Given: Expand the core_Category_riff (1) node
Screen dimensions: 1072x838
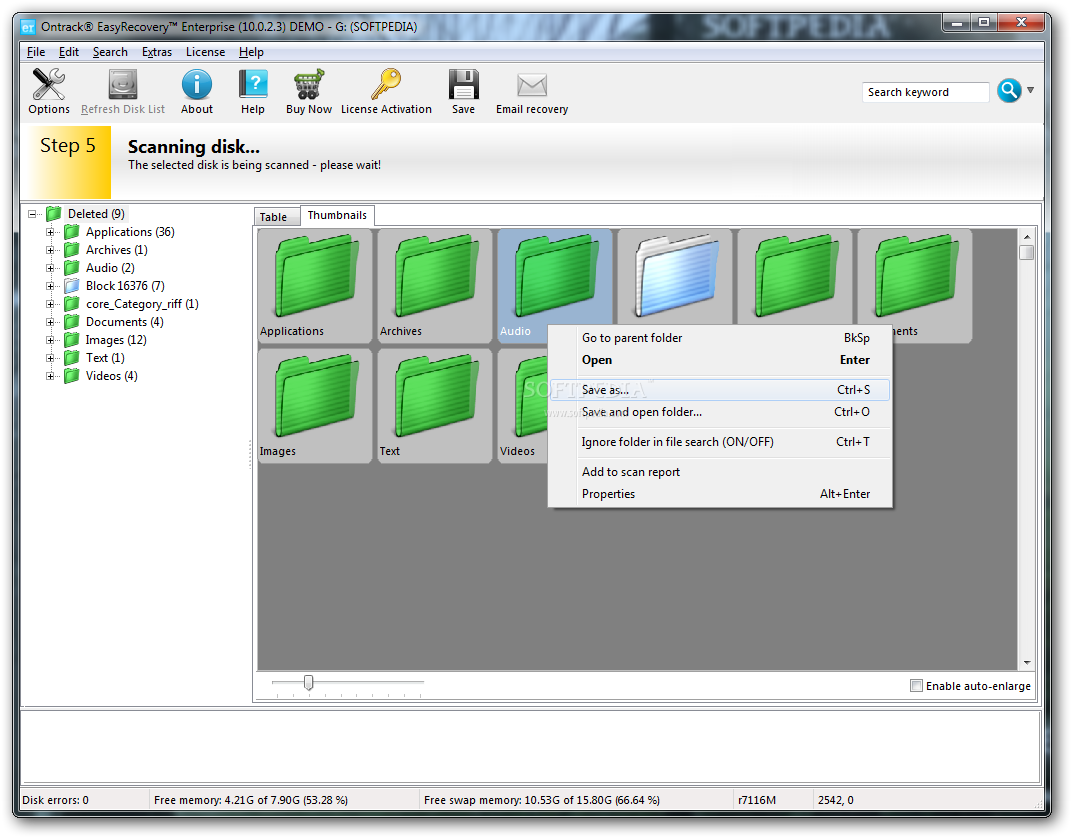Looking at the screenshot, I should pos(50,304).
